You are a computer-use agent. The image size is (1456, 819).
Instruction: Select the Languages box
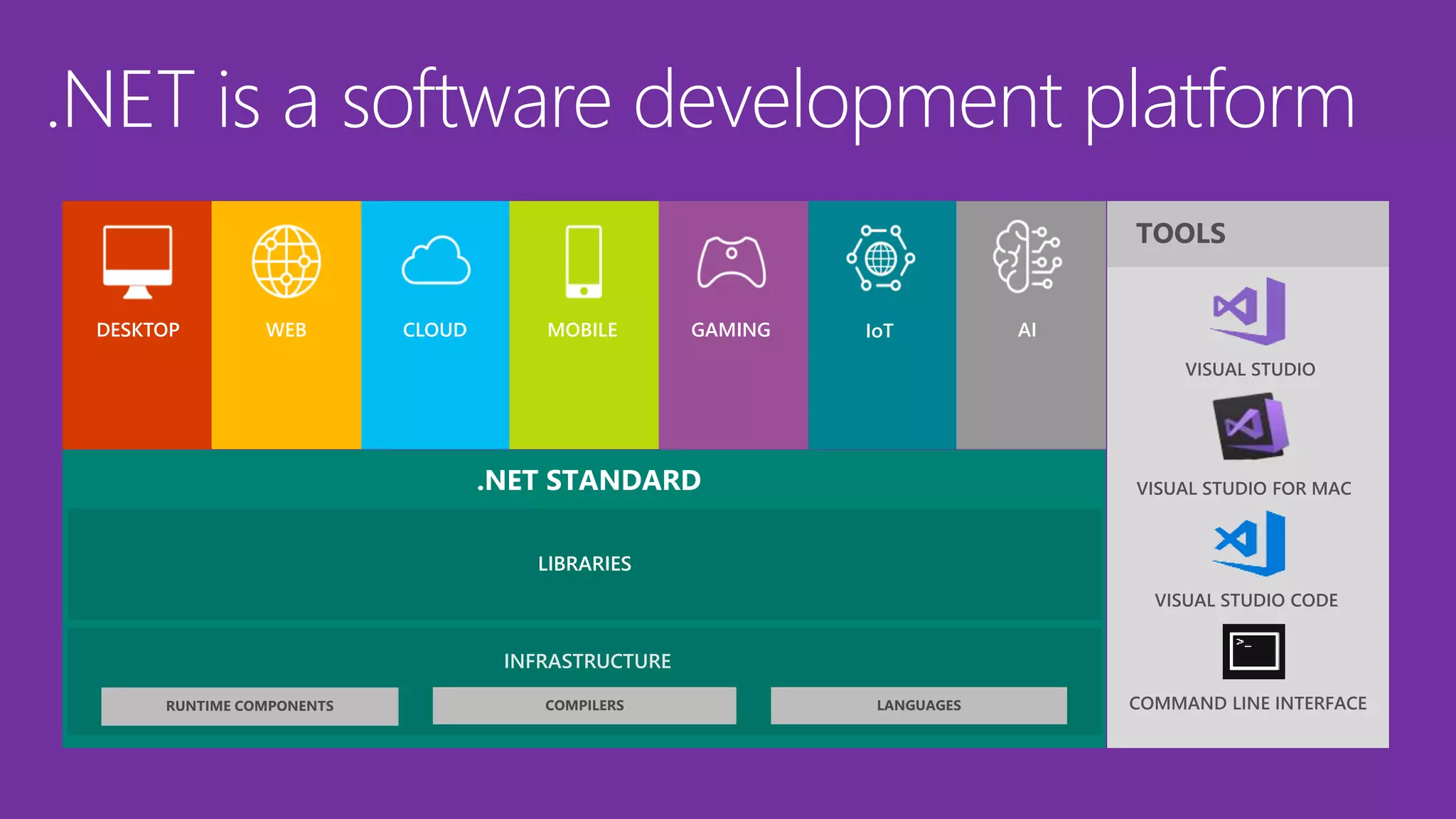pyautogui.click(x=919, y=705)
